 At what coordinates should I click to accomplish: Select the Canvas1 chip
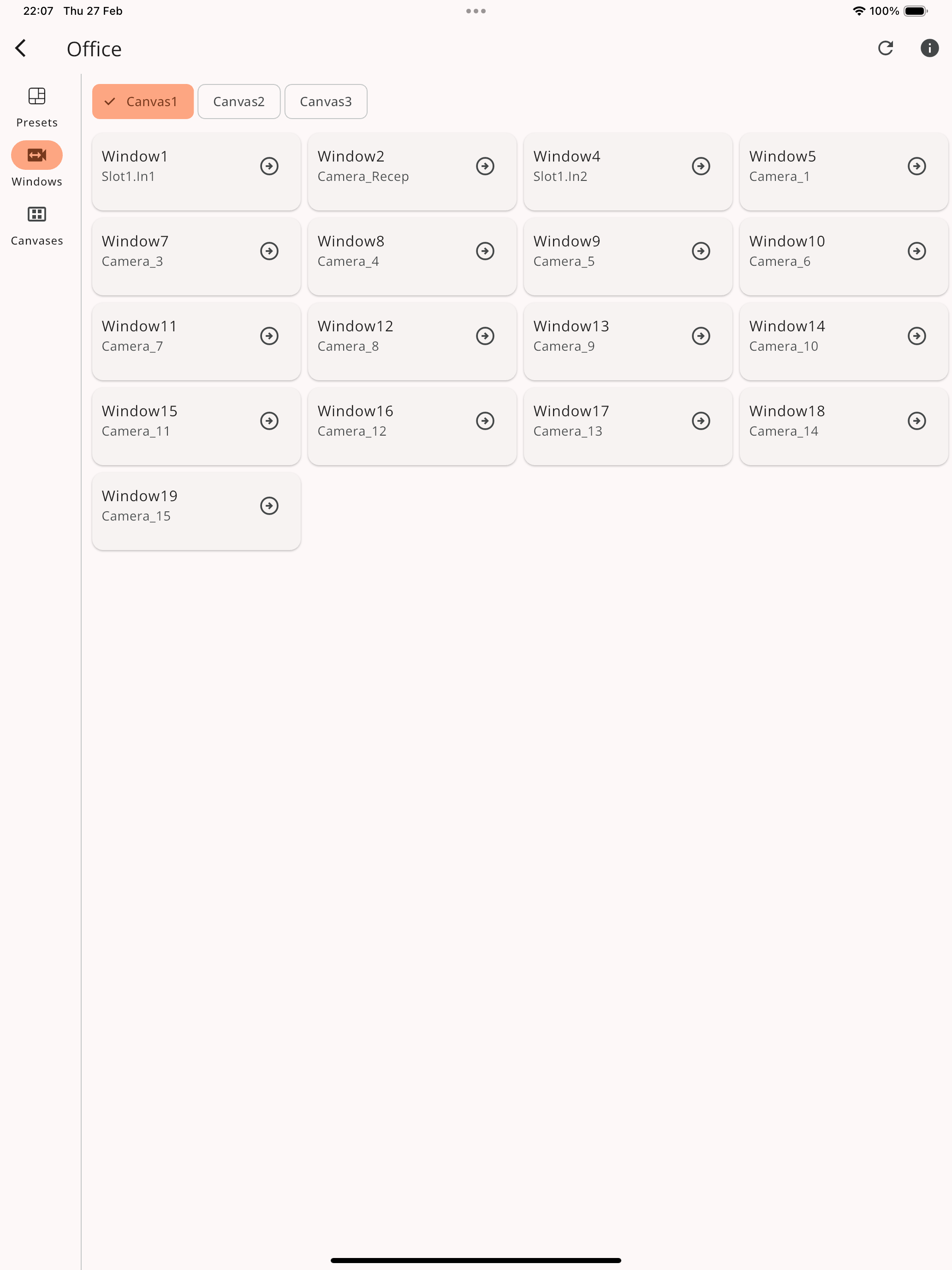click(x=143, y=102)
